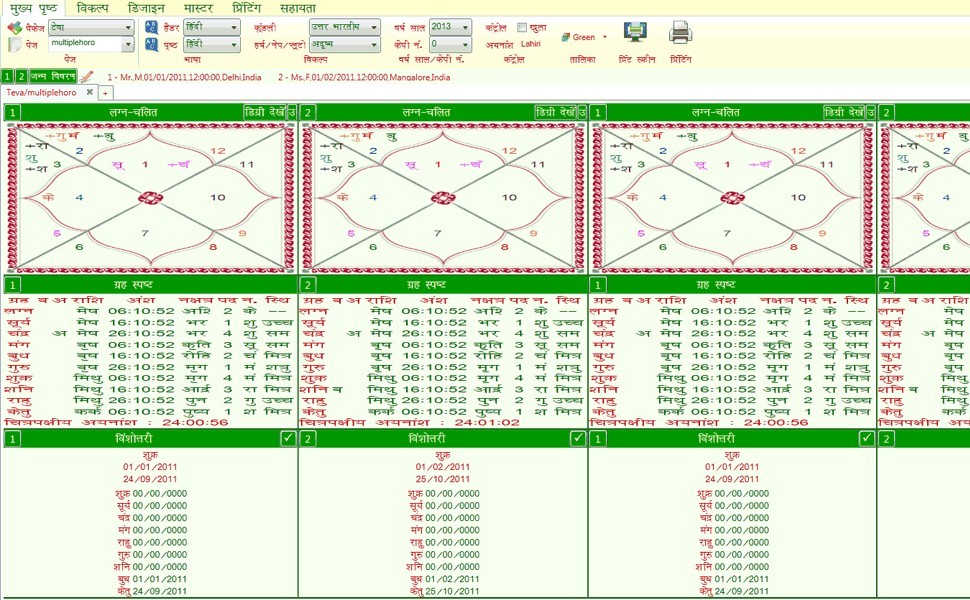The width and height of the screenshot is (970, 600).
Task: Add a new tab with the plus button
Action: 105,93
